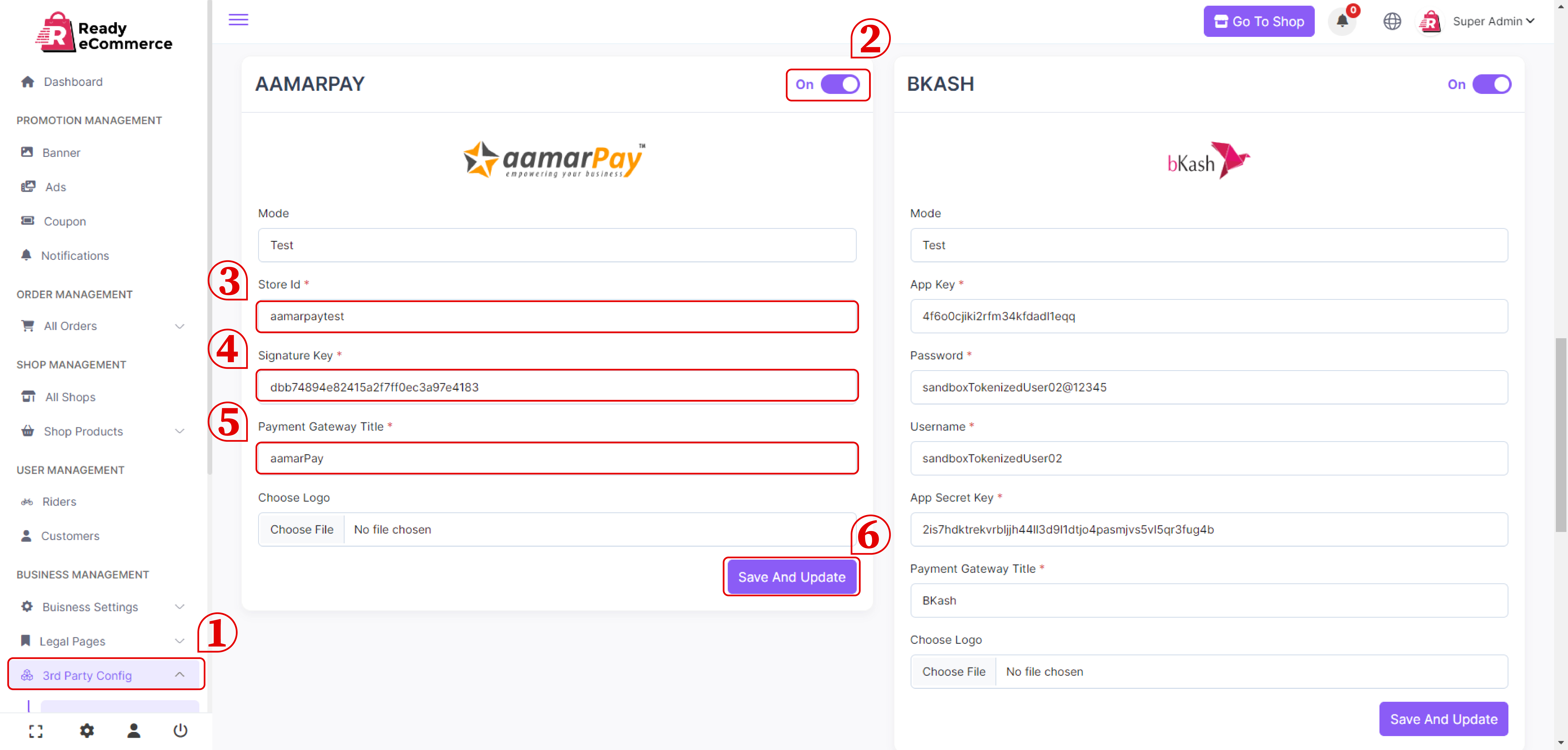The image size is (1568, 750).
Task: Expand the Legal Pages chevron
Action: coord(180,641)
